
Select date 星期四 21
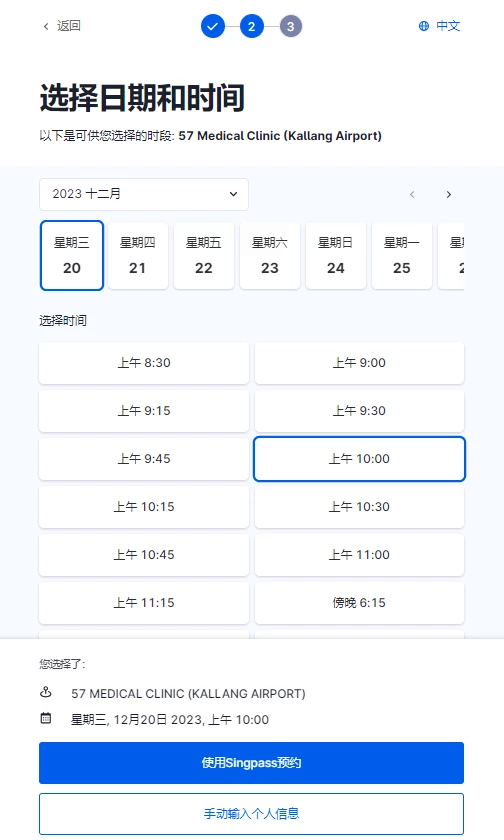click(138, 256)
